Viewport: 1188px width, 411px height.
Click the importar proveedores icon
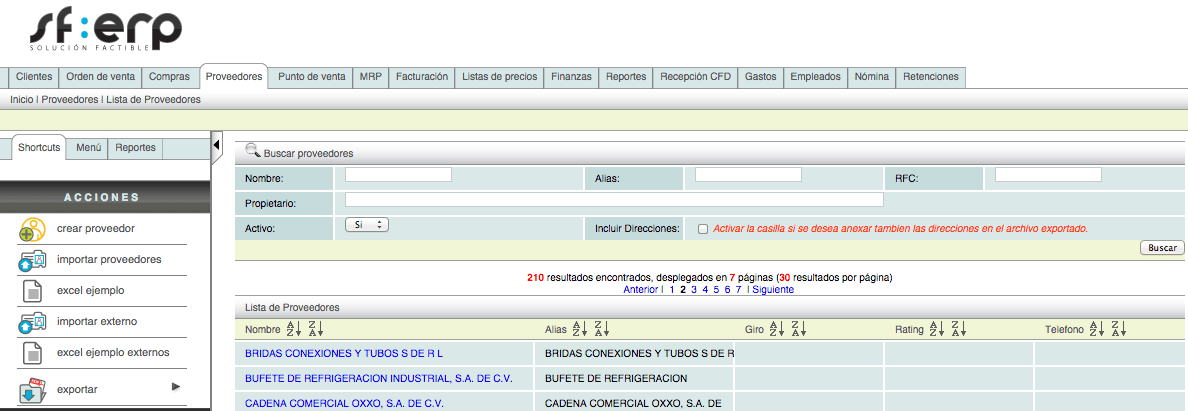32,260
